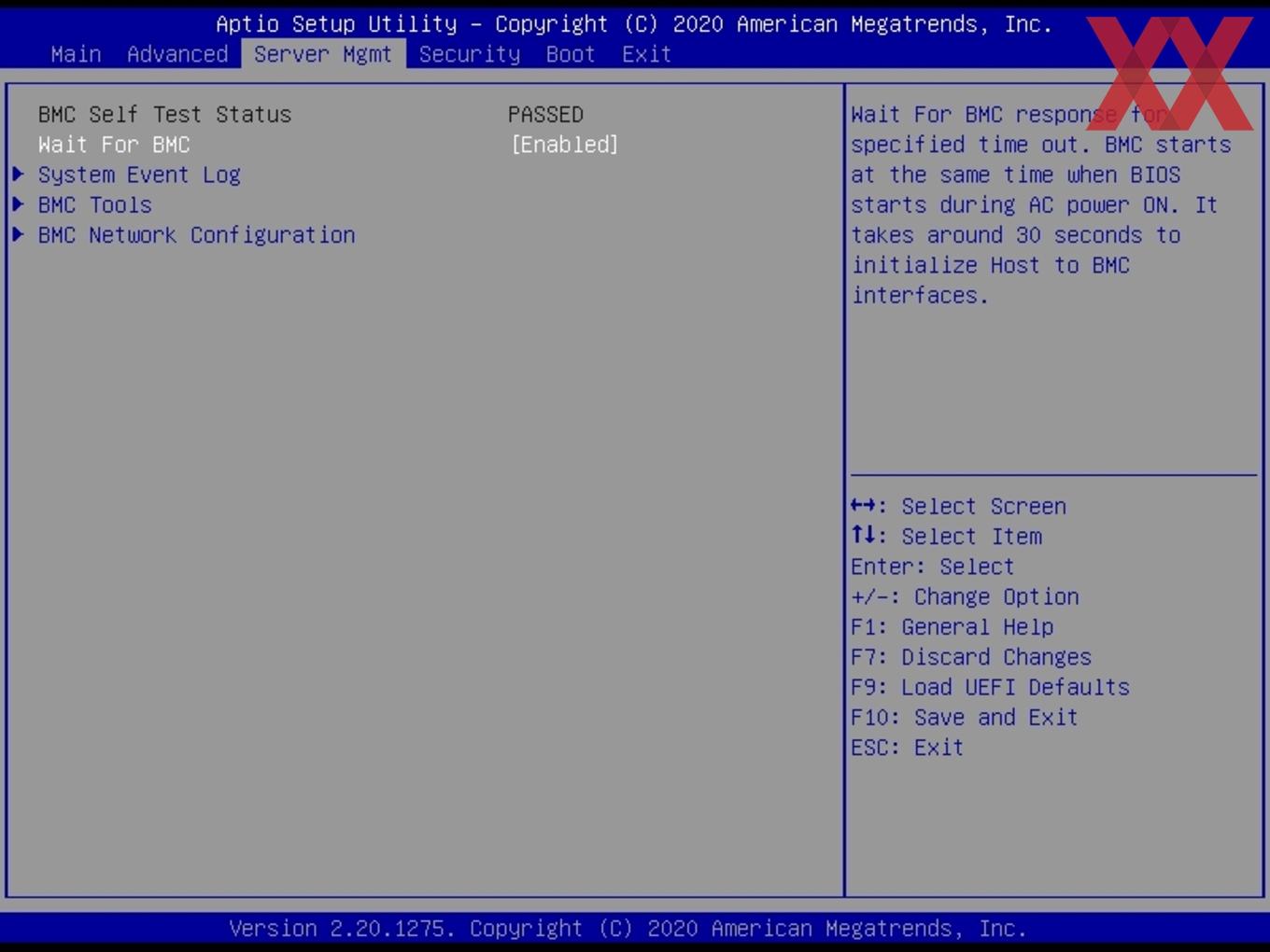Open BMC Tools submenu

[x=95, y=204]
